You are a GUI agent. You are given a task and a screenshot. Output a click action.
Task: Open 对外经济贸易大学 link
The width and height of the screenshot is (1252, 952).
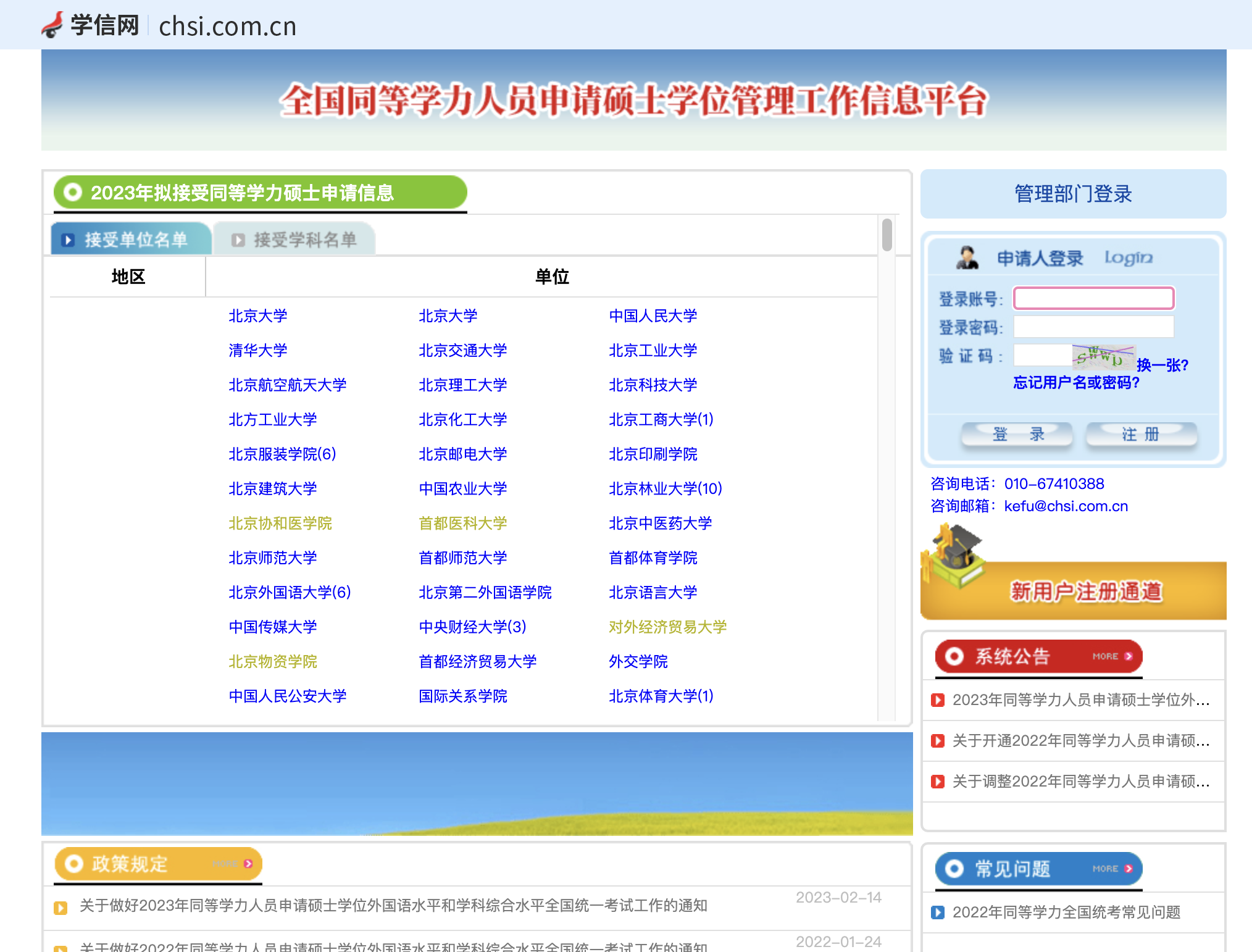tap(668, 627)
